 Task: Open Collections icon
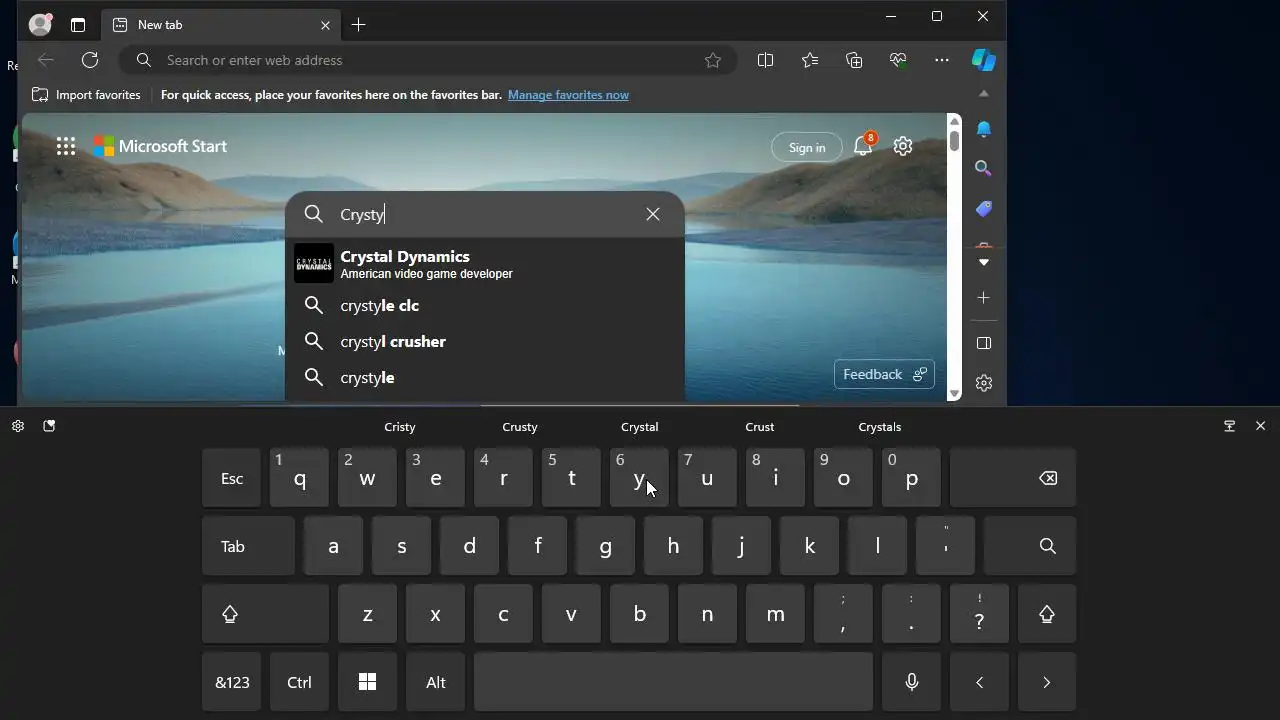click(854, 60)
